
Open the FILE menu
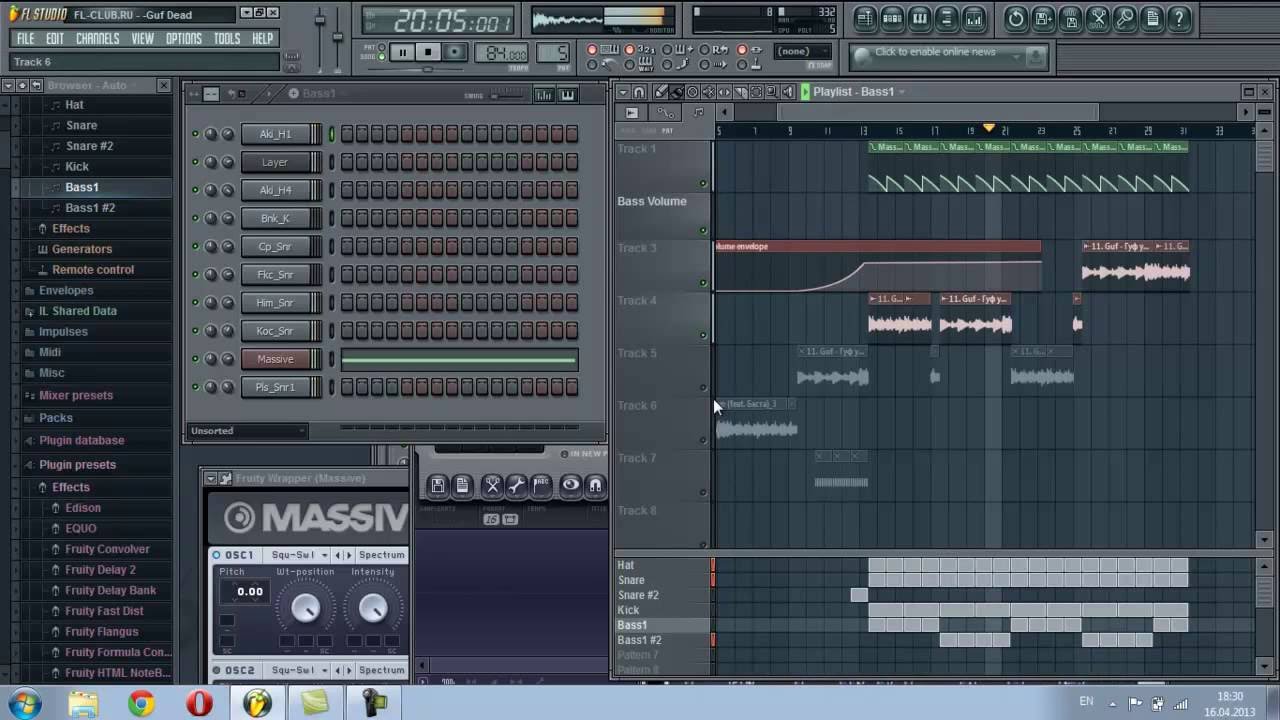coord(26,38)
